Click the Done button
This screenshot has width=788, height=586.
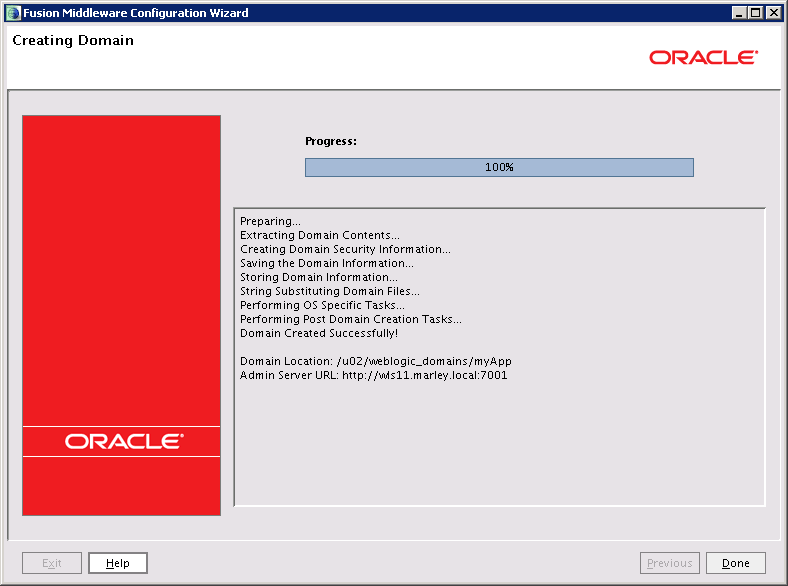[x=735, y=563]
